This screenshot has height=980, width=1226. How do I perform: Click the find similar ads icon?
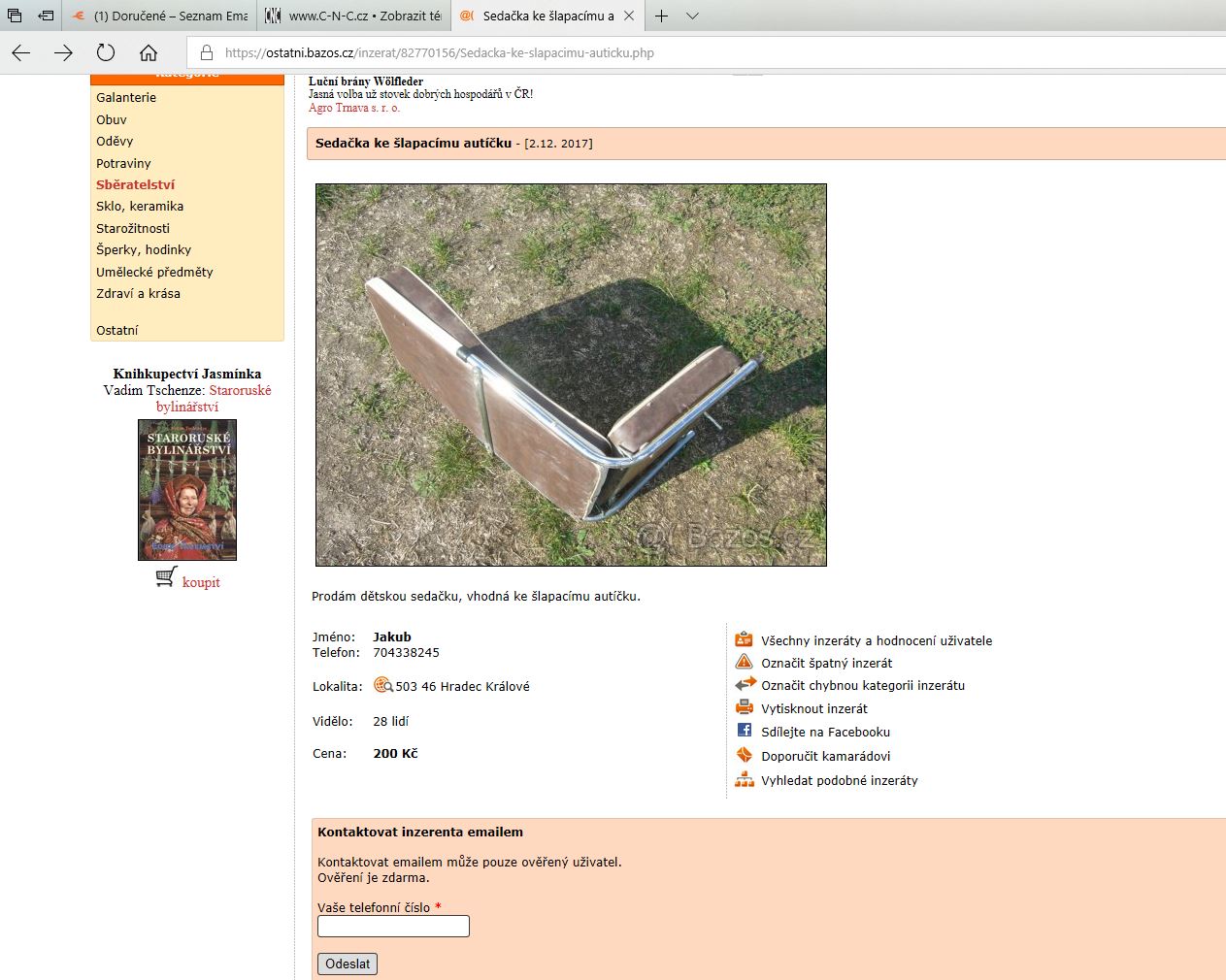tap(744, 779)
